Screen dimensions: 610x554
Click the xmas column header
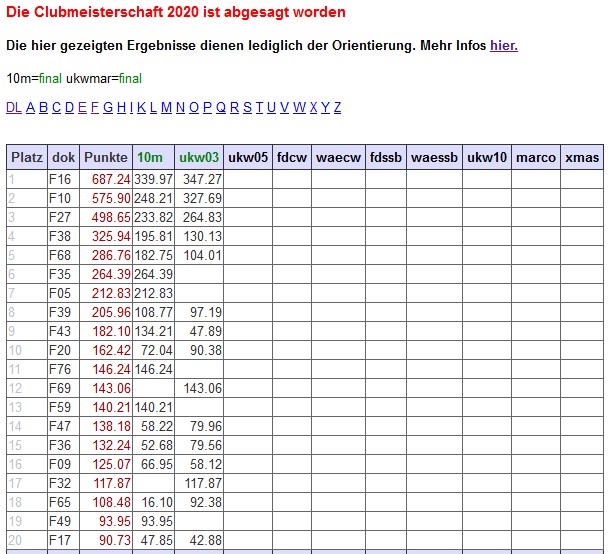(x=582, y=157)
